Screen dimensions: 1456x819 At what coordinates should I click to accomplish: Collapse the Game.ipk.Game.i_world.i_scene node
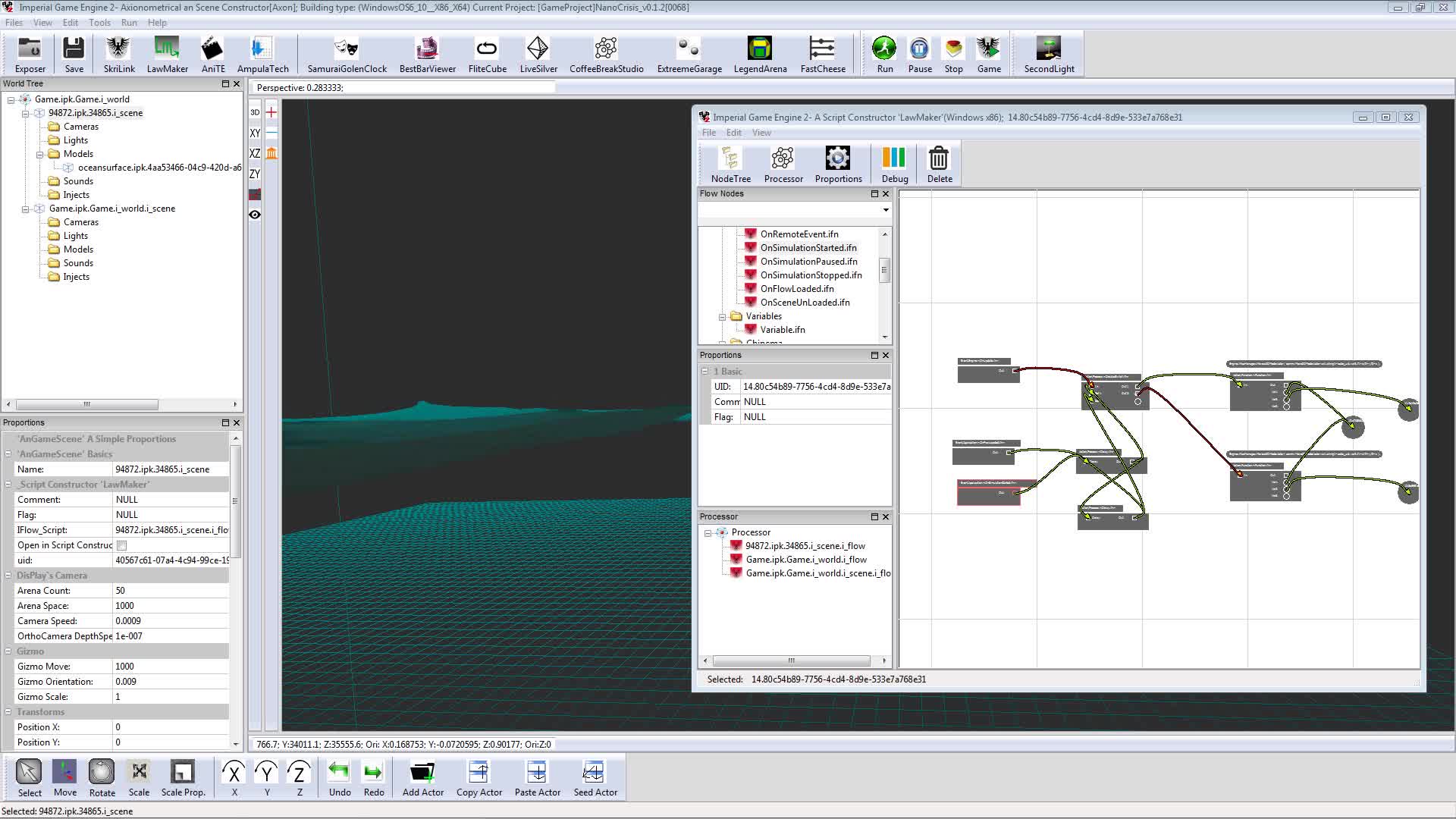(25, 209)
